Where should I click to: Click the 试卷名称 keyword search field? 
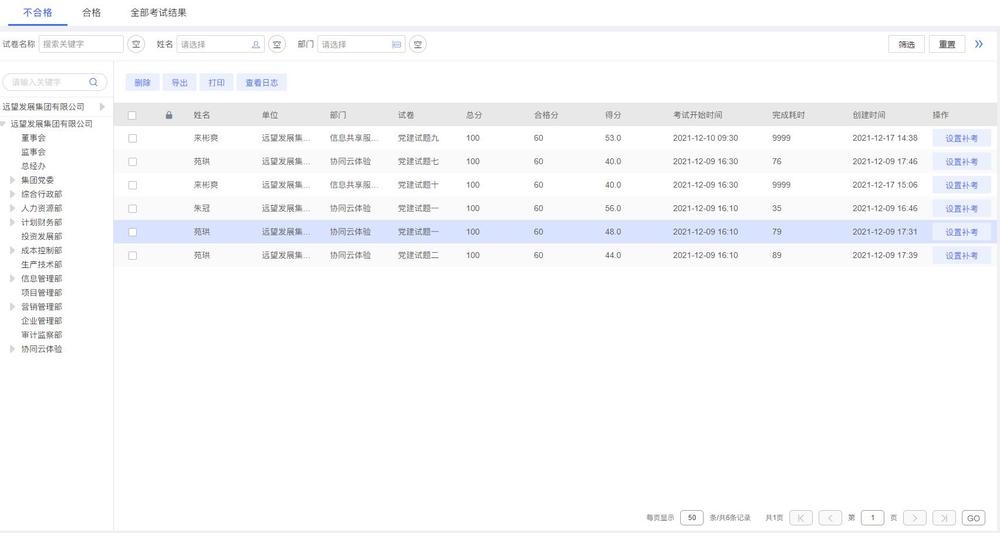(x=81, y=44)
